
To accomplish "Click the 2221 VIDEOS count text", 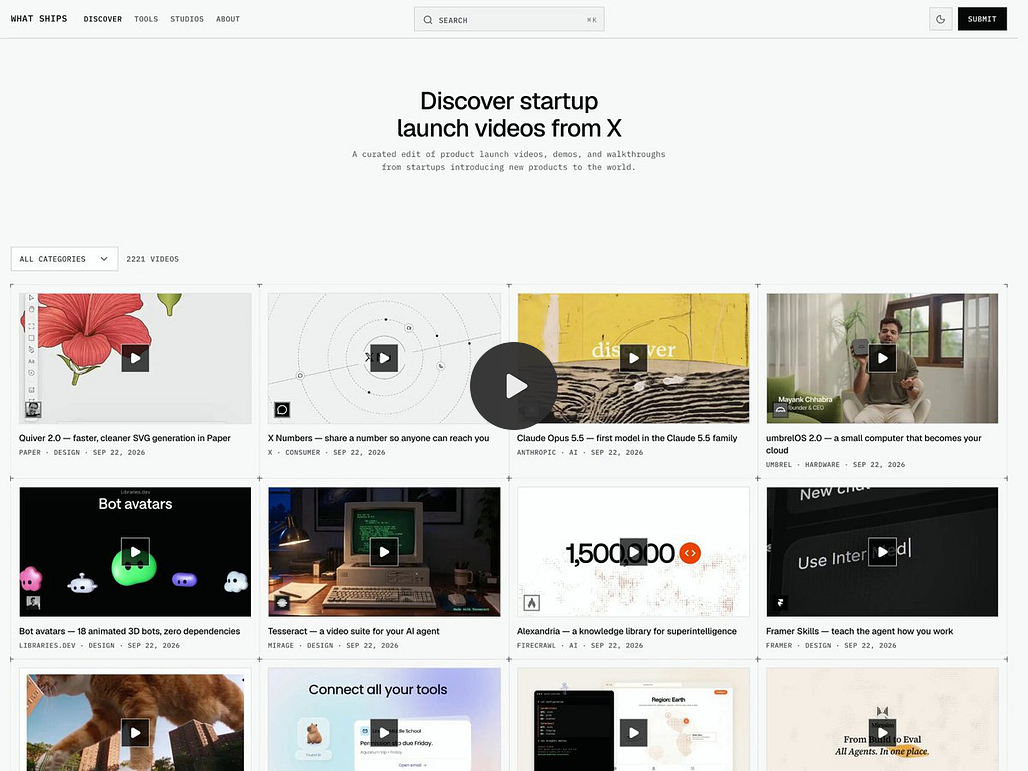I will (x=153, y=259).
